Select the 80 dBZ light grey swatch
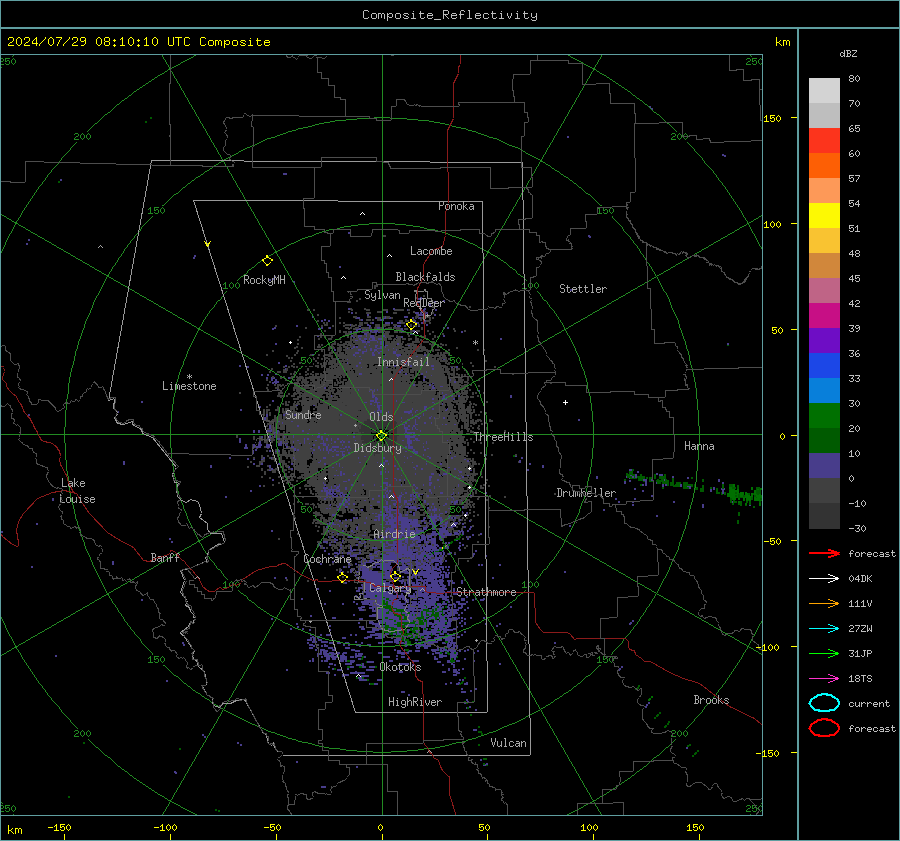 click(824, 91)
